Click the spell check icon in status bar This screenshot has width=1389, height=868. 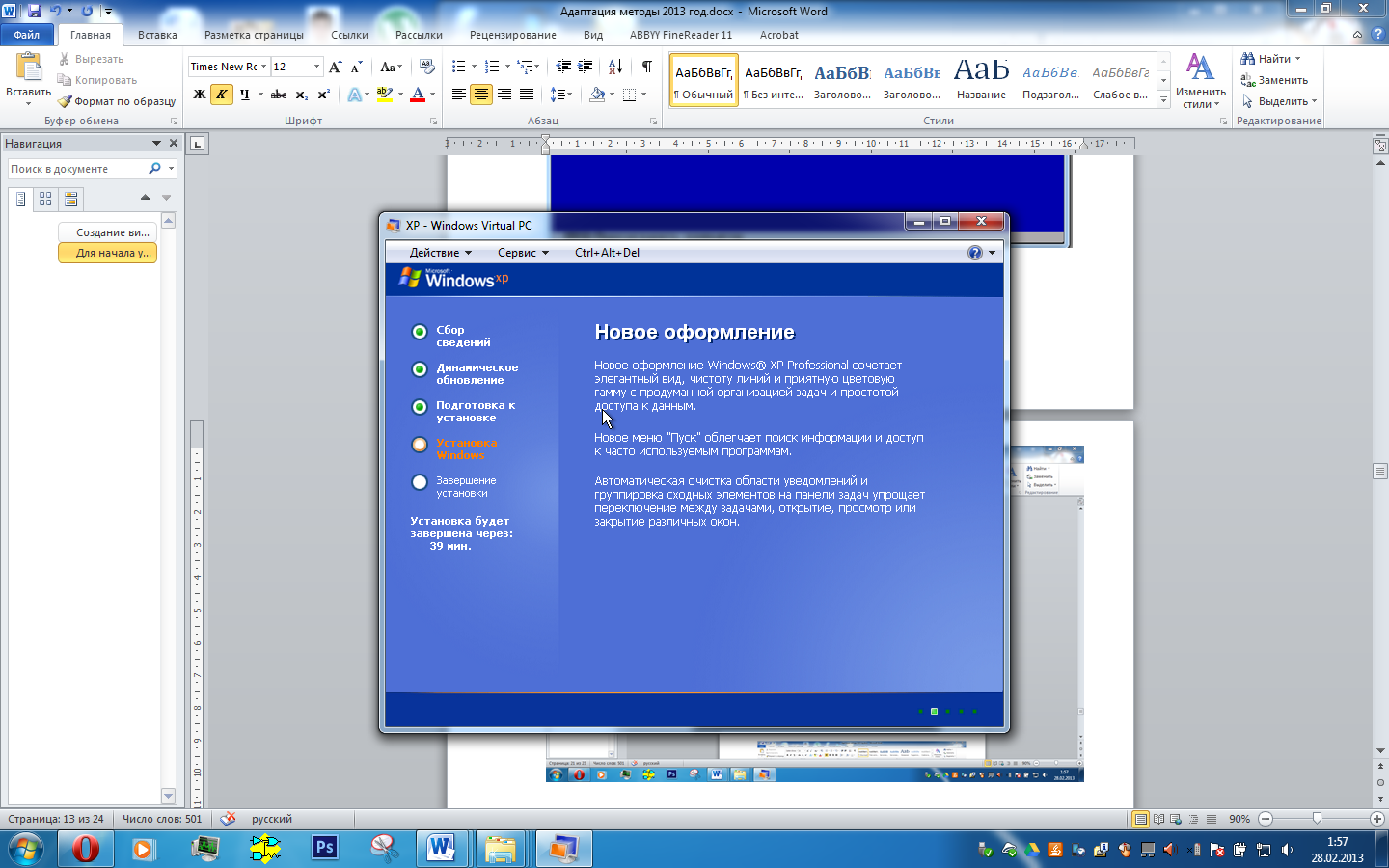(x=228, y=819)
